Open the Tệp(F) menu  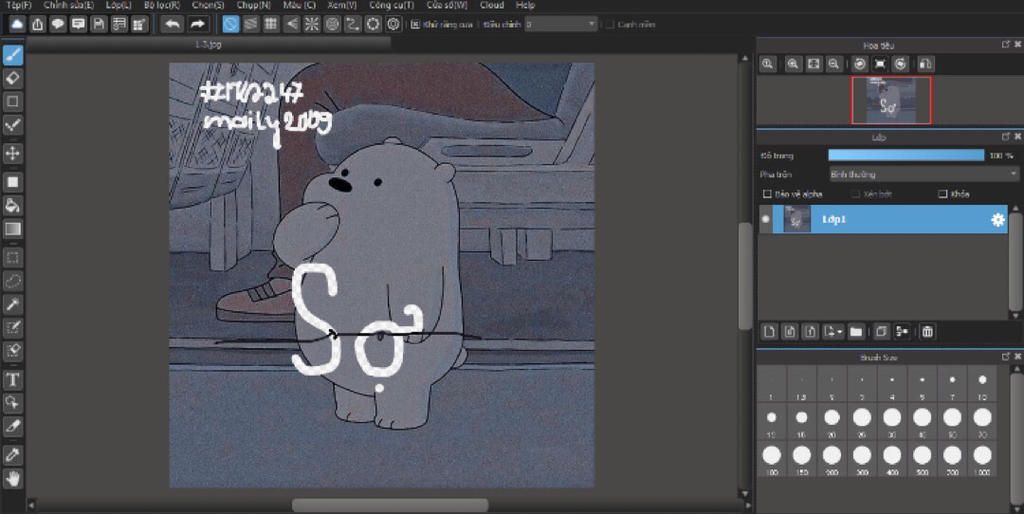pos(18,5)
